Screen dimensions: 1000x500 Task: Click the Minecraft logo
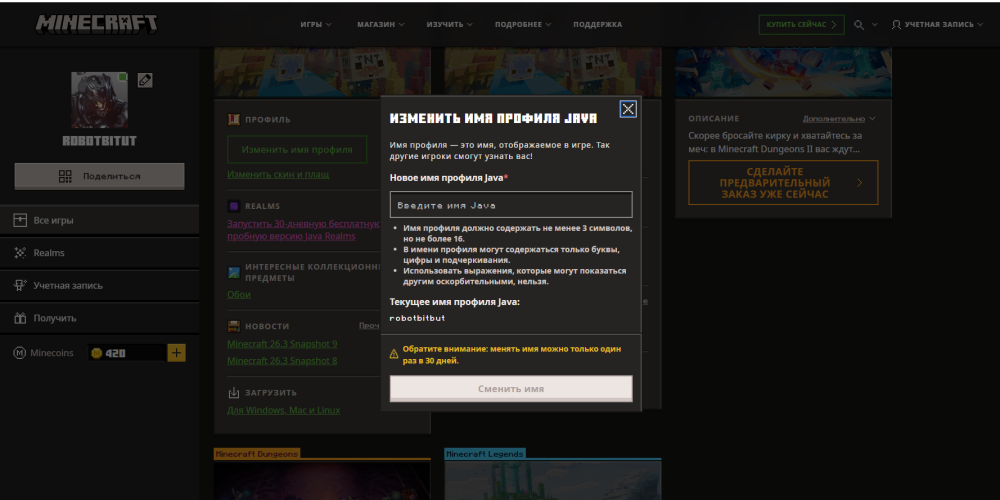(x=96, y=24)
